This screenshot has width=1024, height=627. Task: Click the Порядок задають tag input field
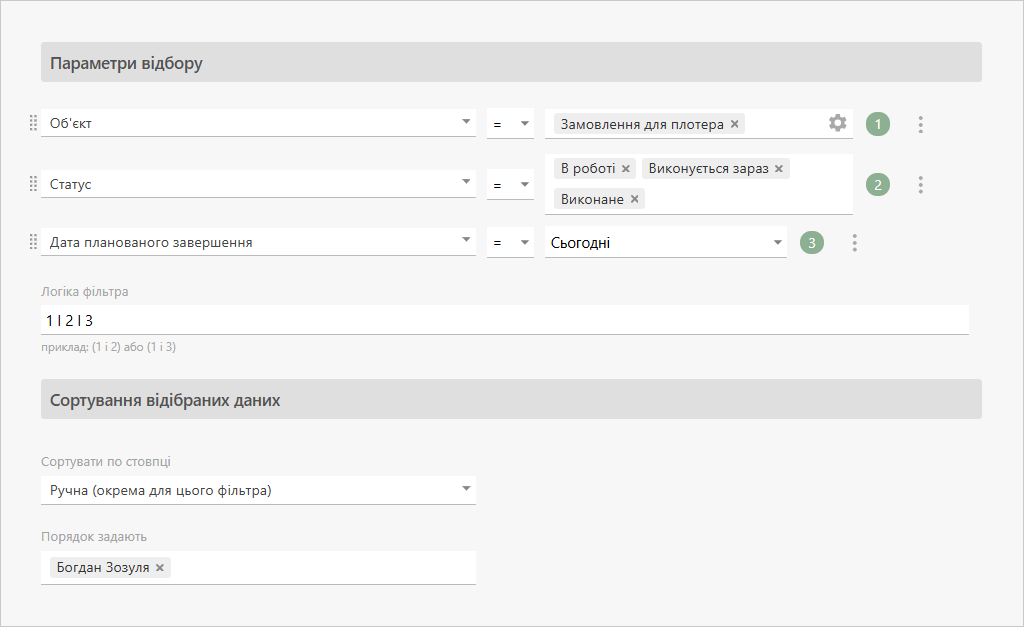point(258,568)
